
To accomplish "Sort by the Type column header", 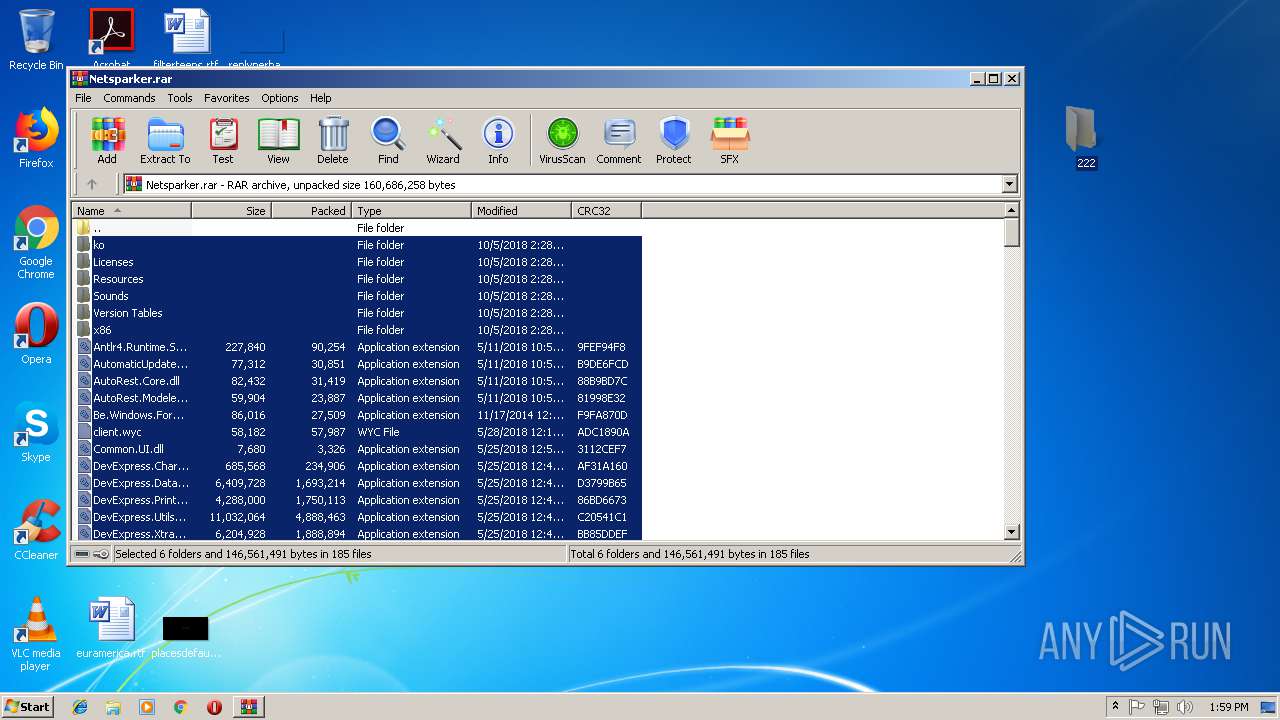I will (412, 211).
